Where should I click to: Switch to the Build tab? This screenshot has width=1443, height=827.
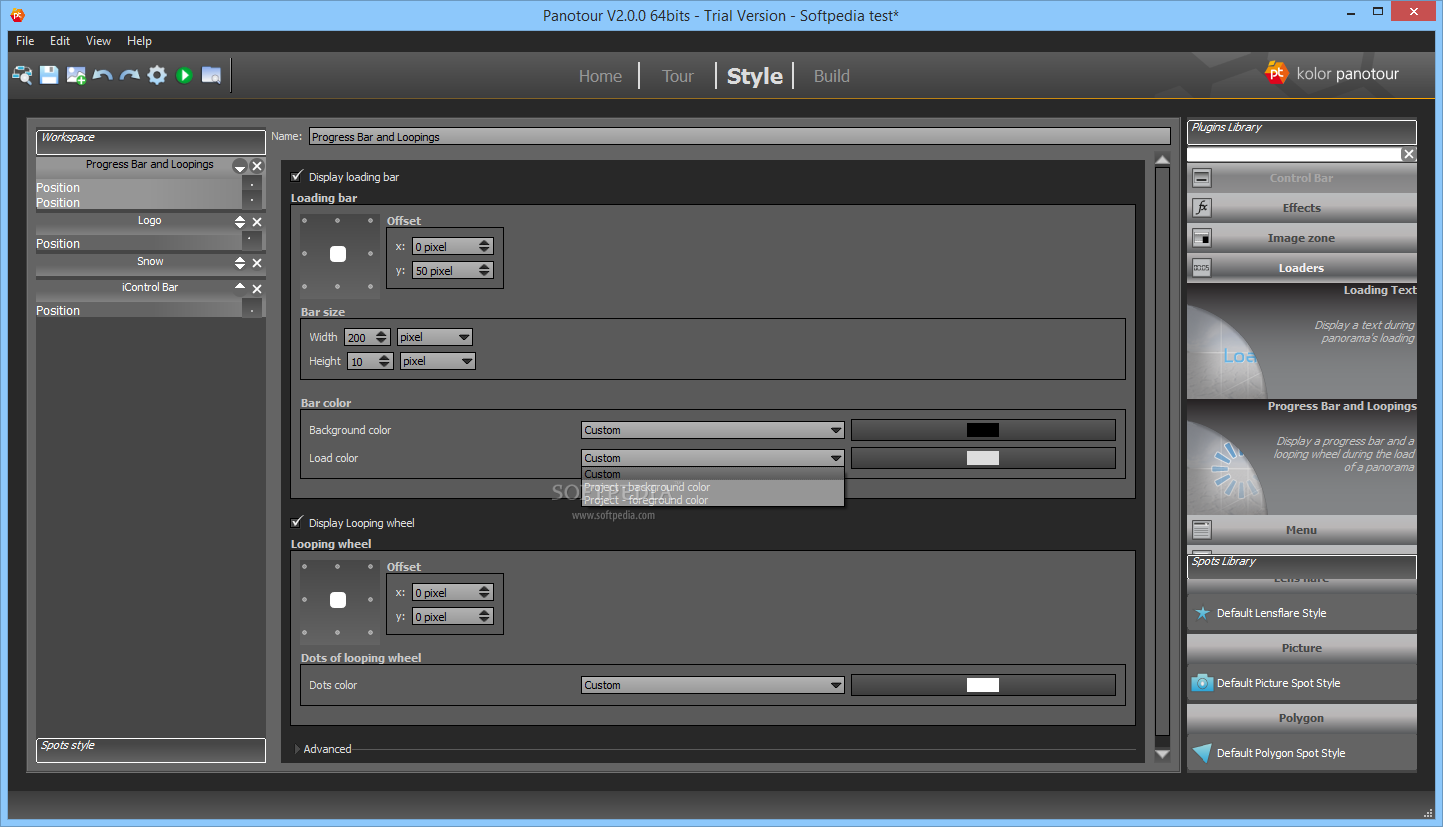click(831, 76)
